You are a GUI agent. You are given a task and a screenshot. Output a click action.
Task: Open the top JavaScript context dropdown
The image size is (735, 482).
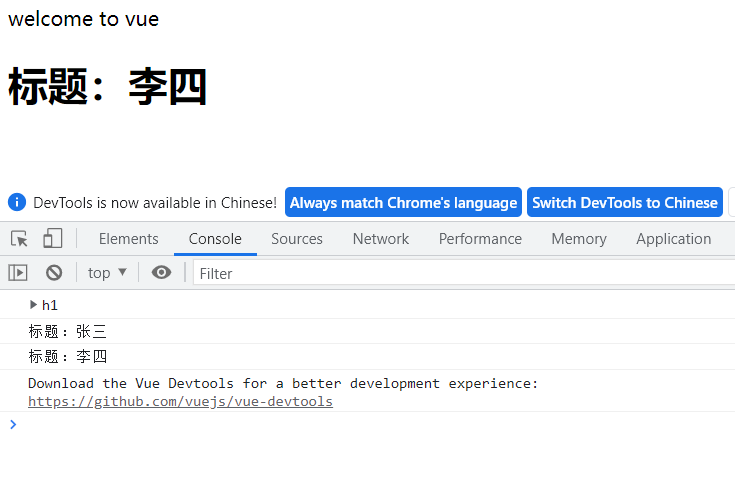coord(108,272)
